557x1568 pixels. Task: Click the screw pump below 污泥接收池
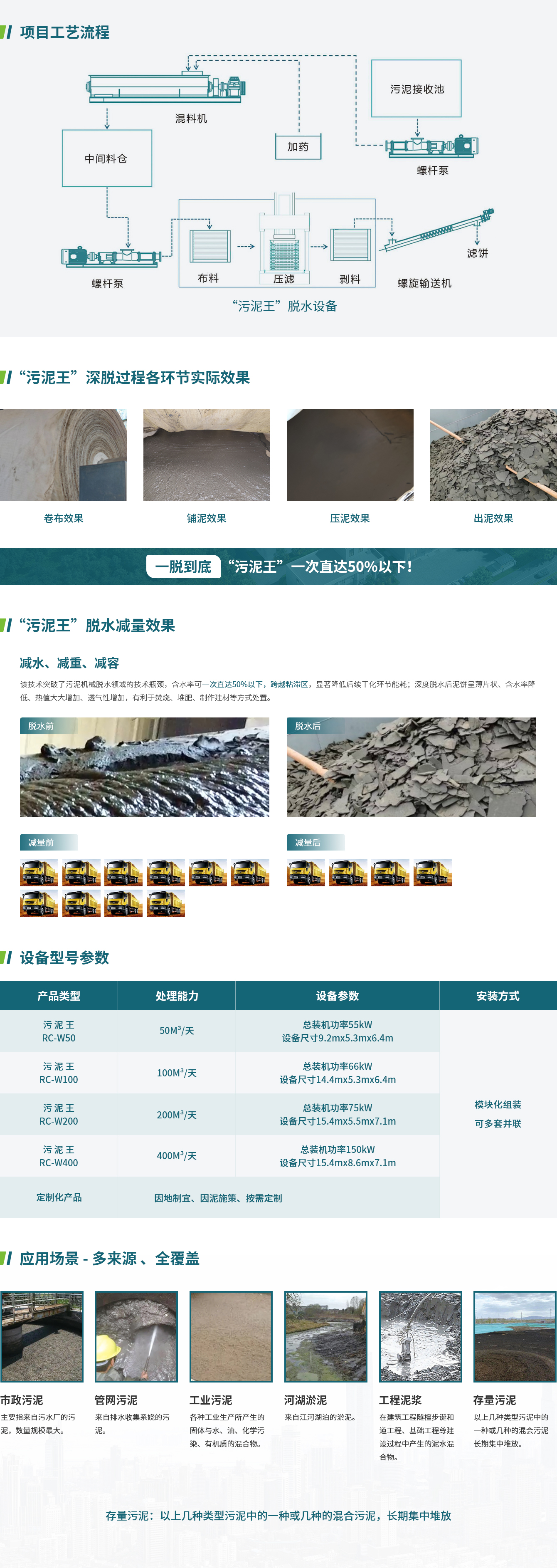pyautogui.click(x=432, y=146)
